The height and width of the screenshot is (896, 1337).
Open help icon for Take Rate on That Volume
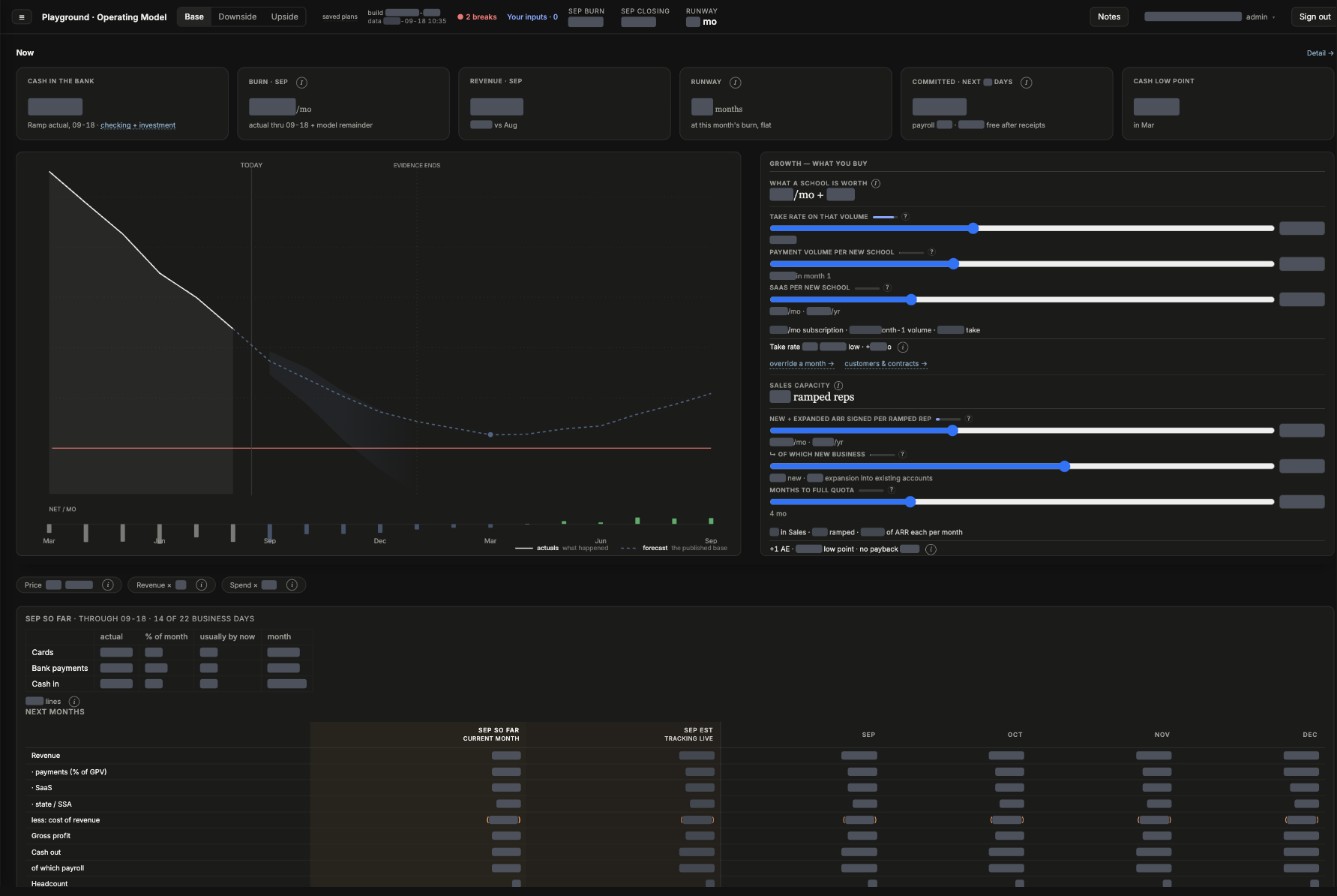click(x=906, y=217)
